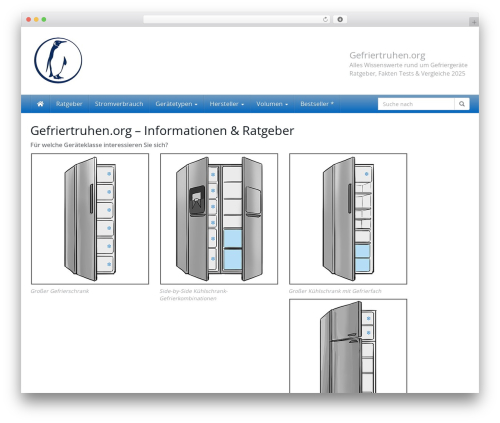Focus the 'Suche nach' search field
Image resolution: width=500 pixels, height=423 pixels.
(x=416, y=104)
